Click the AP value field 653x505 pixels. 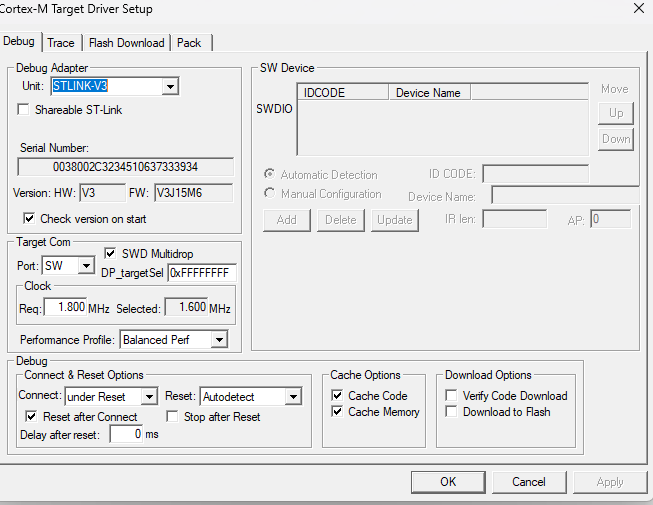611,219
